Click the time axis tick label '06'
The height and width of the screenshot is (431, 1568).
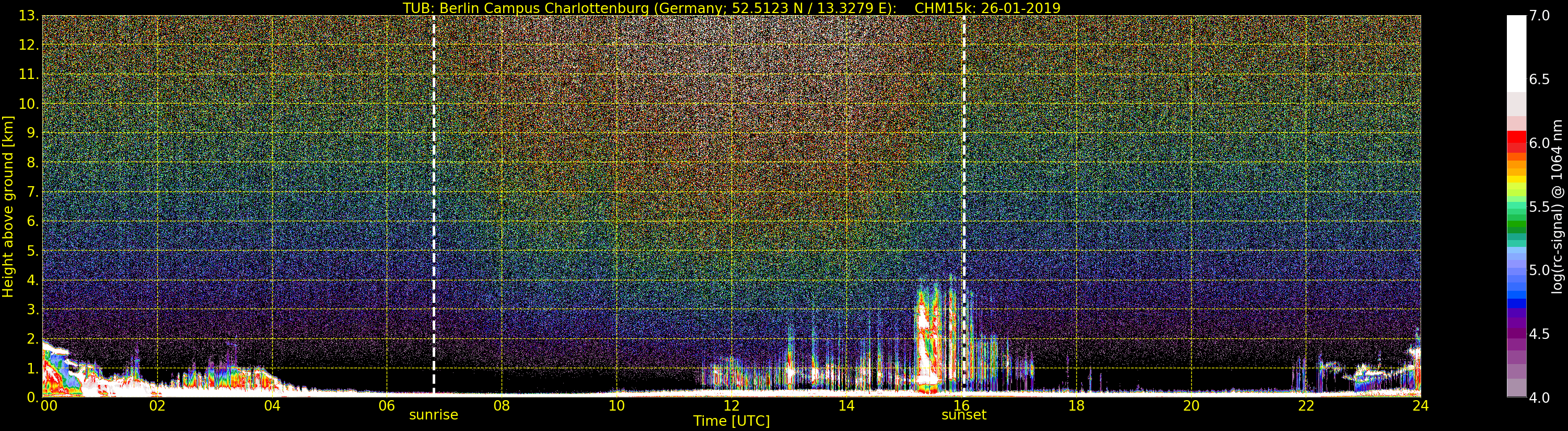click(387, 406)
